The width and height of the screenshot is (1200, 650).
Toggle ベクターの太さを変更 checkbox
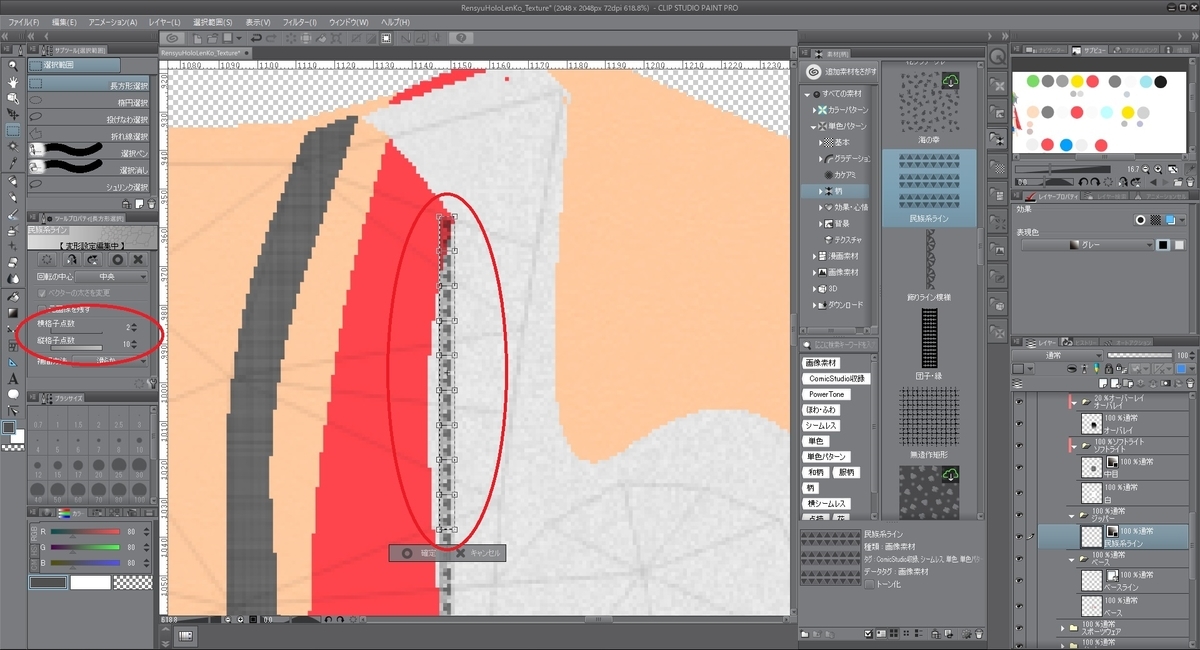pos(40,292)
